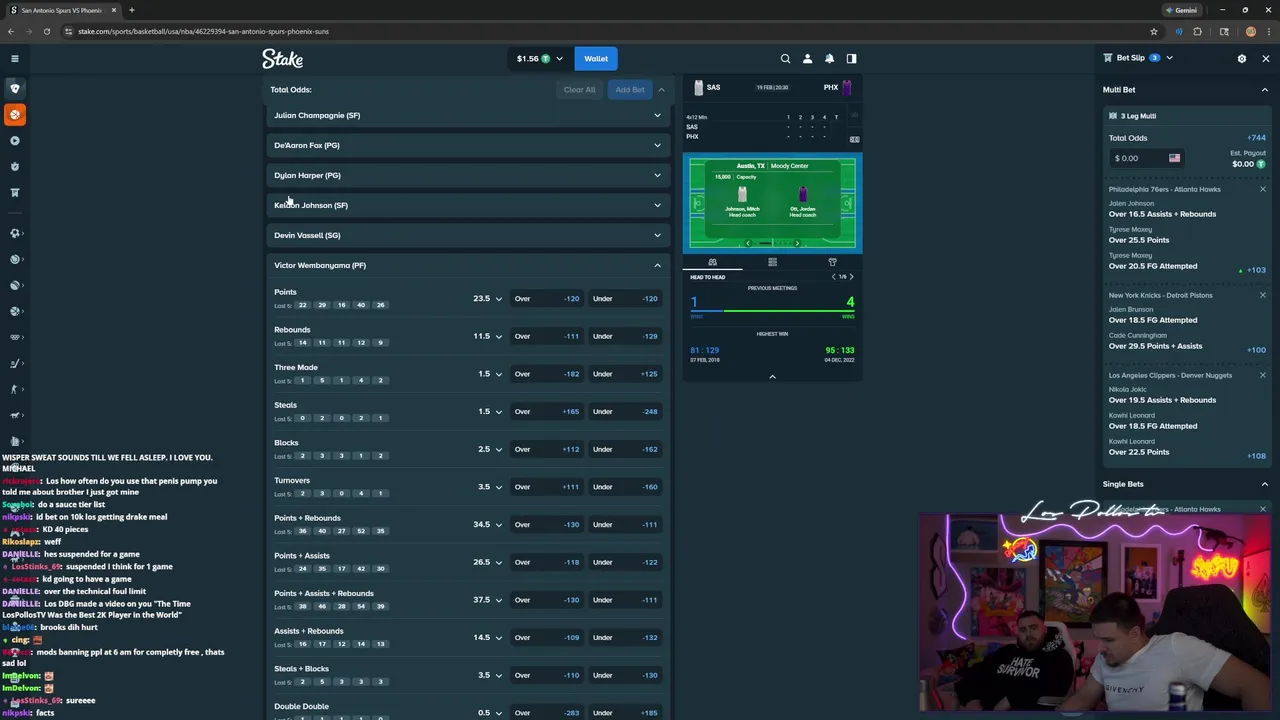The width and height of the screenshot is (1280, 720).
Task: Select the USD flag currency in stake input
Action: point(1174,158)
